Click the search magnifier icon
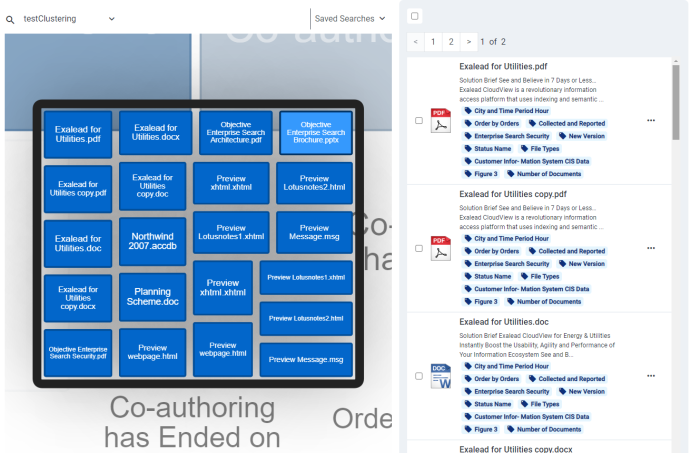The width and height of the screenshot is (691, 453). click(x=10, y=19)
